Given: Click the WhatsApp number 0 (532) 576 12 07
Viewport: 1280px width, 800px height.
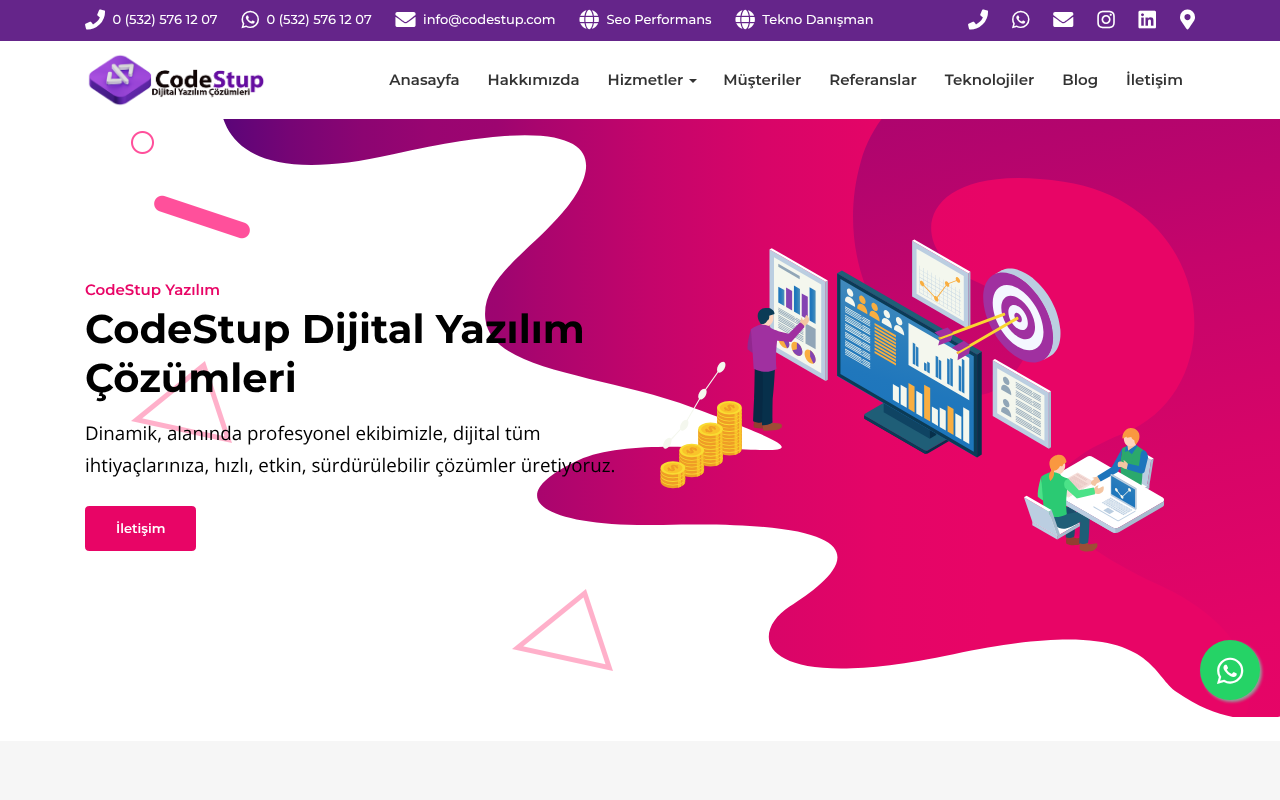Looking at the screenshot, I should coord(319,20).
